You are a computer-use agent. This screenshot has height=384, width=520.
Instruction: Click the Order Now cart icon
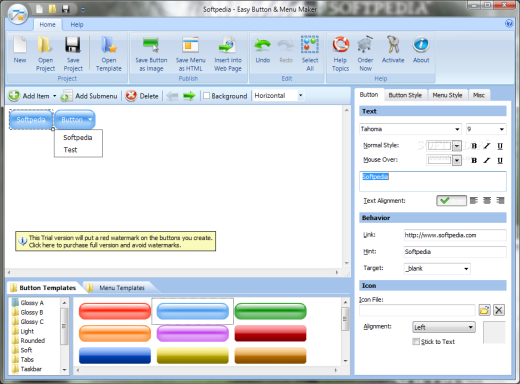[x=365, y=44]
